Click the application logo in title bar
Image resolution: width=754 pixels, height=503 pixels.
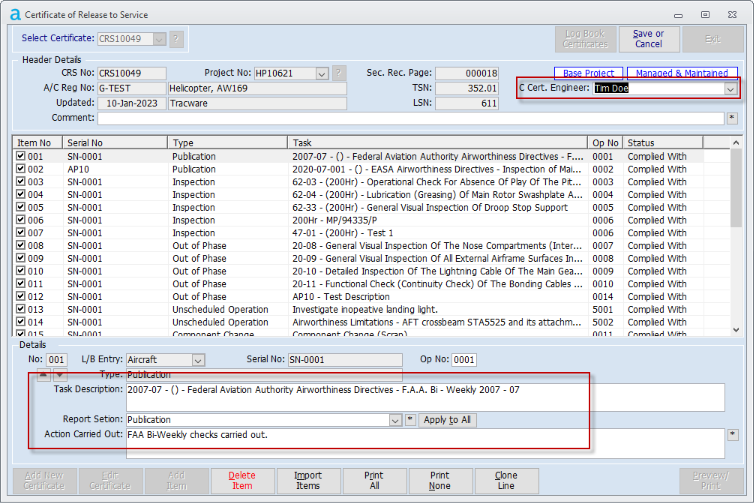click(x=15, y=15)
